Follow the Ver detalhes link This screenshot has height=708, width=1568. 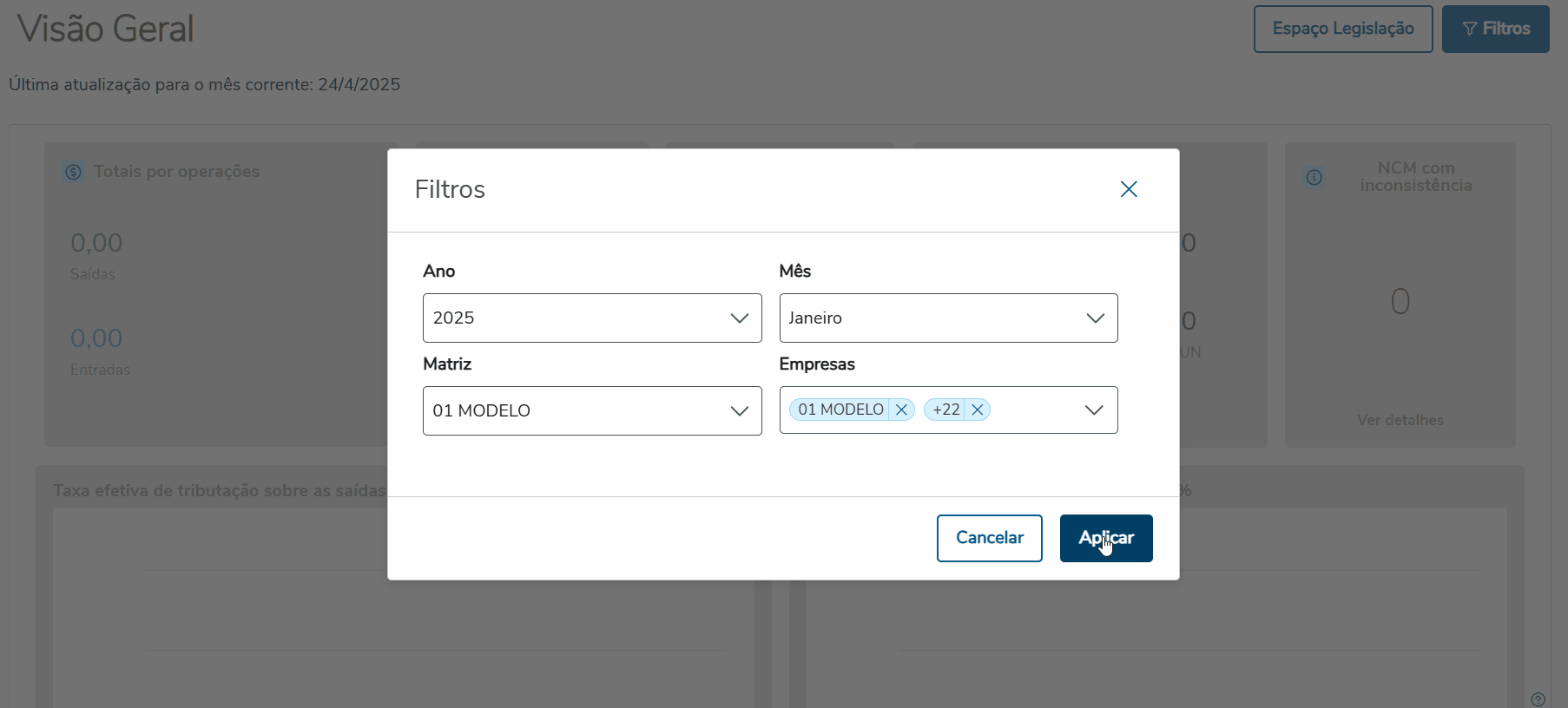pos(1400,420)
